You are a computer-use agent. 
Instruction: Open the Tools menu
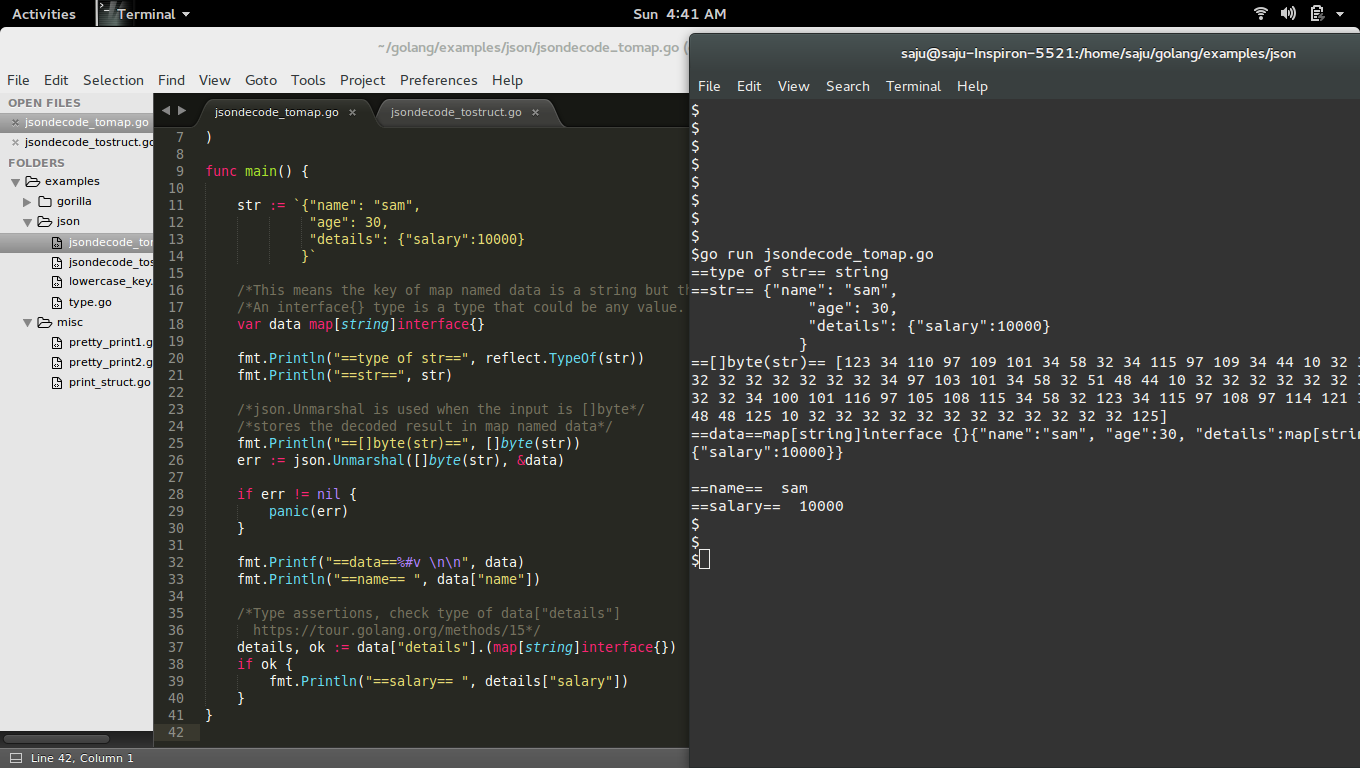308,80
